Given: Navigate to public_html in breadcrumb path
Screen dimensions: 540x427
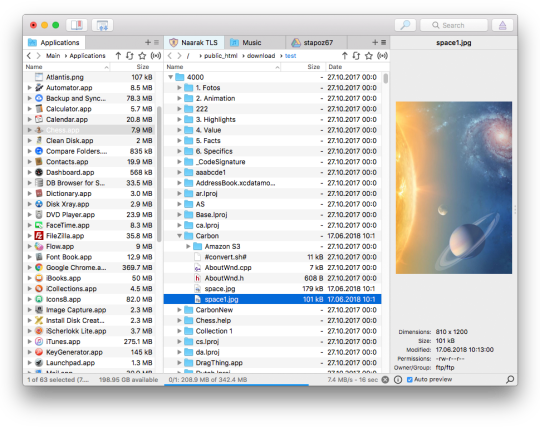Looking at the screenshot, I should click(220, 56).
